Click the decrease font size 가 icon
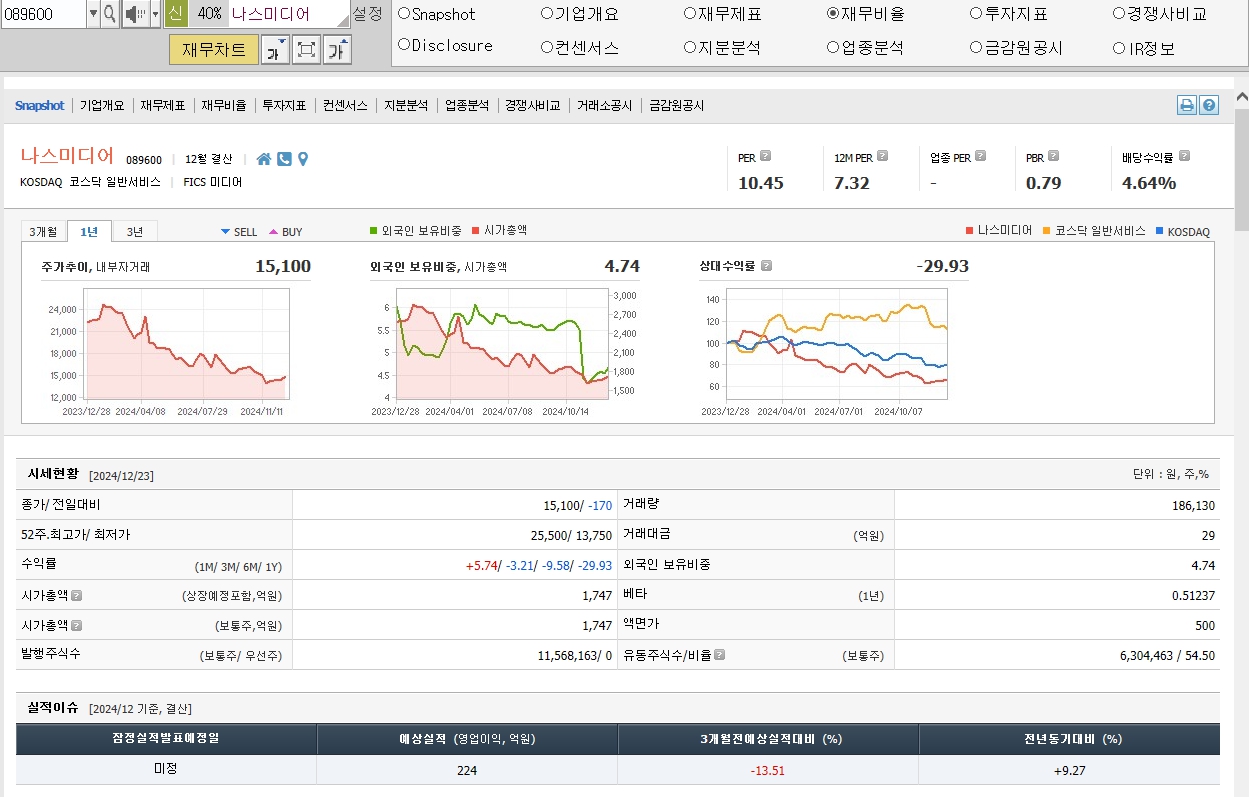Viewport: 1249px width, 797px height. tap(275, 49)
